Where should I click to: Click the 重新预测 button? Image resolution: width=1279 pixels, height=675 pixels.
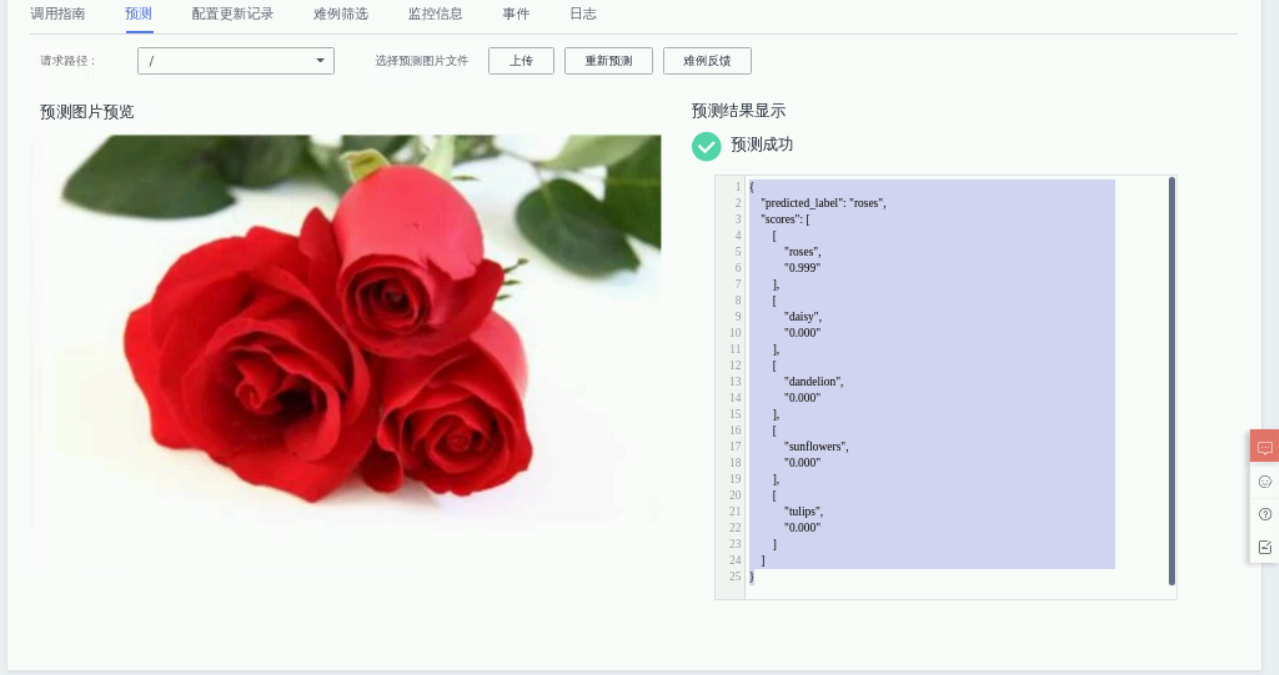click(x=609, y=61)
